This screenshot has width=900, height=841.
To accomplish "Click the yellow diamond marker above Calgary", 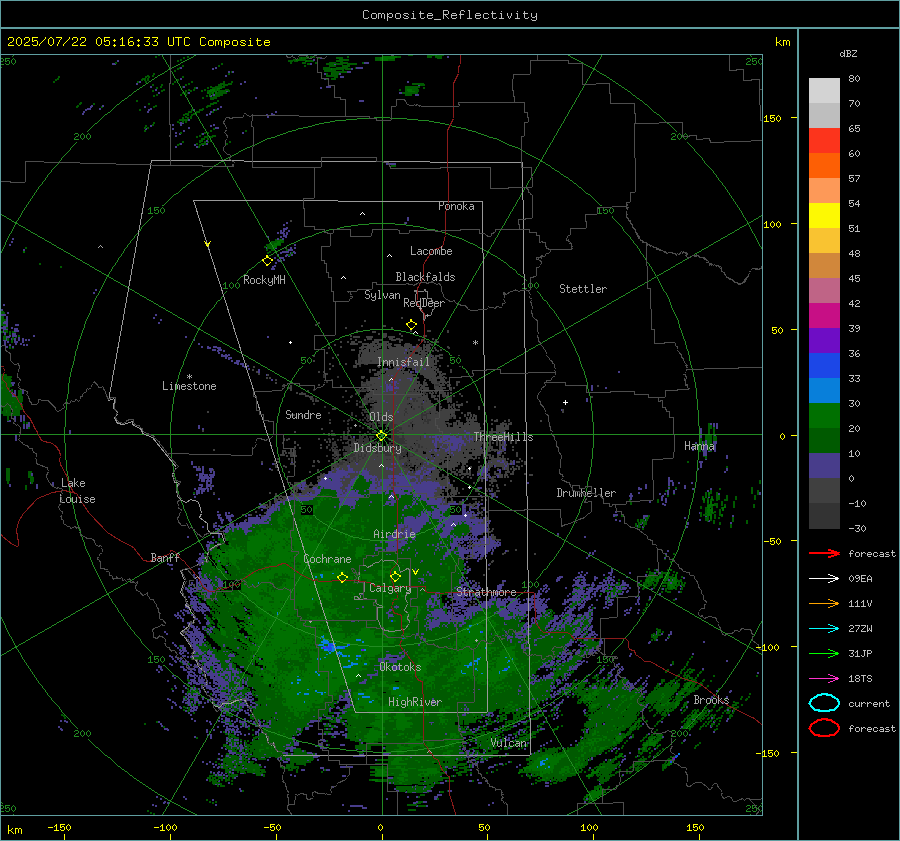I will pyautogui.click(x=395, y=576).
